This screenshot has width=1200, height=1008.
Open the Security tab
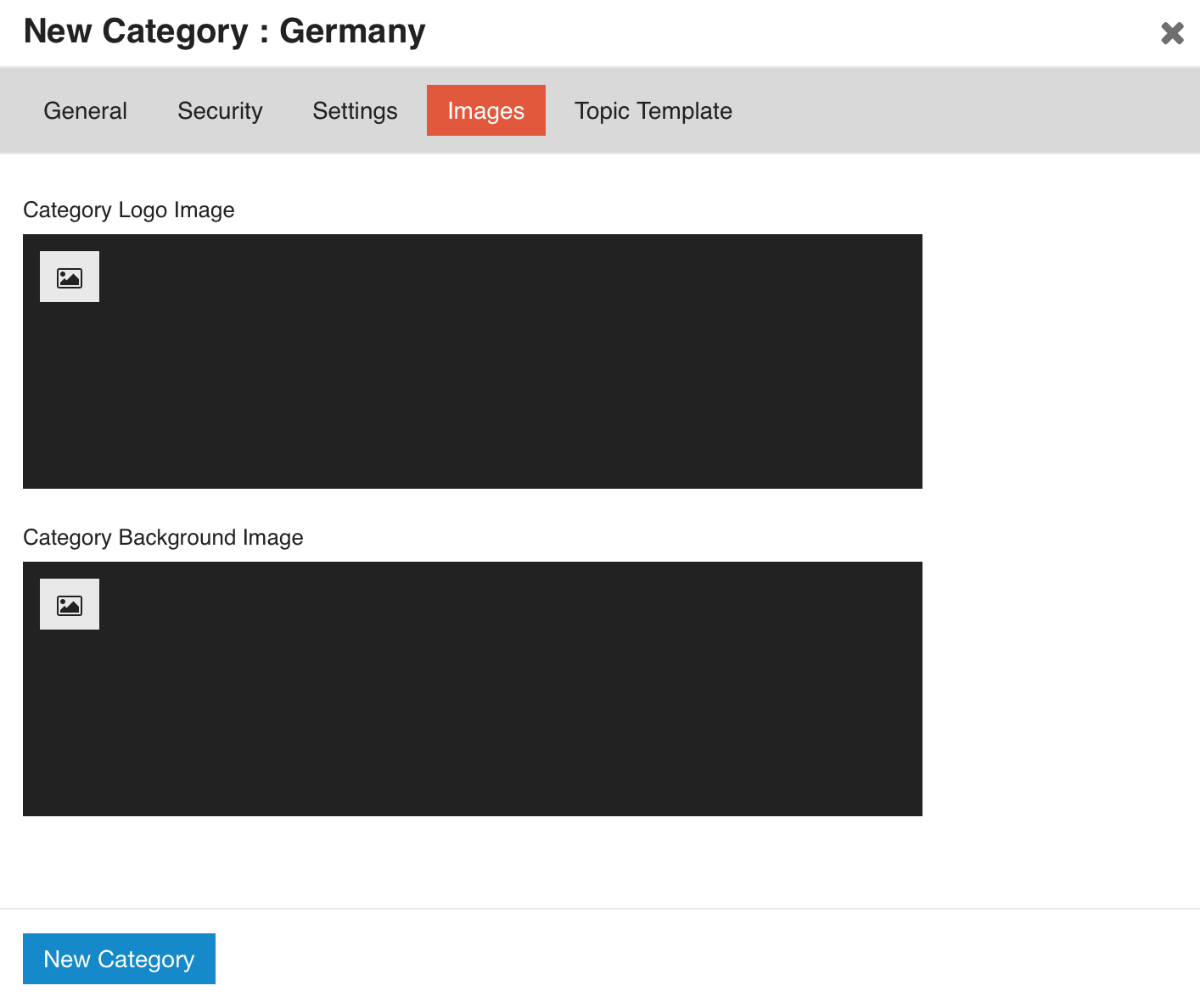tap(220, 110)
